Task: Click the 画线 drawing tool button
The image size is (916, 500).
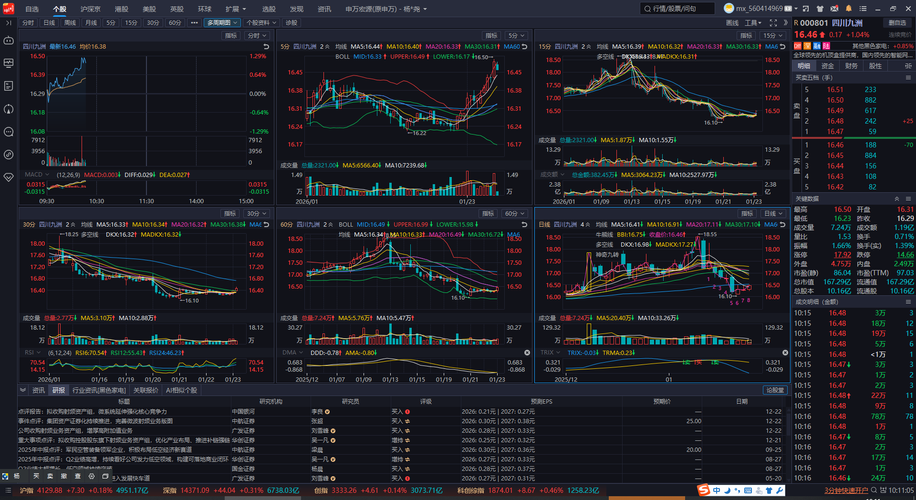Action: click(x=732, y=23)
